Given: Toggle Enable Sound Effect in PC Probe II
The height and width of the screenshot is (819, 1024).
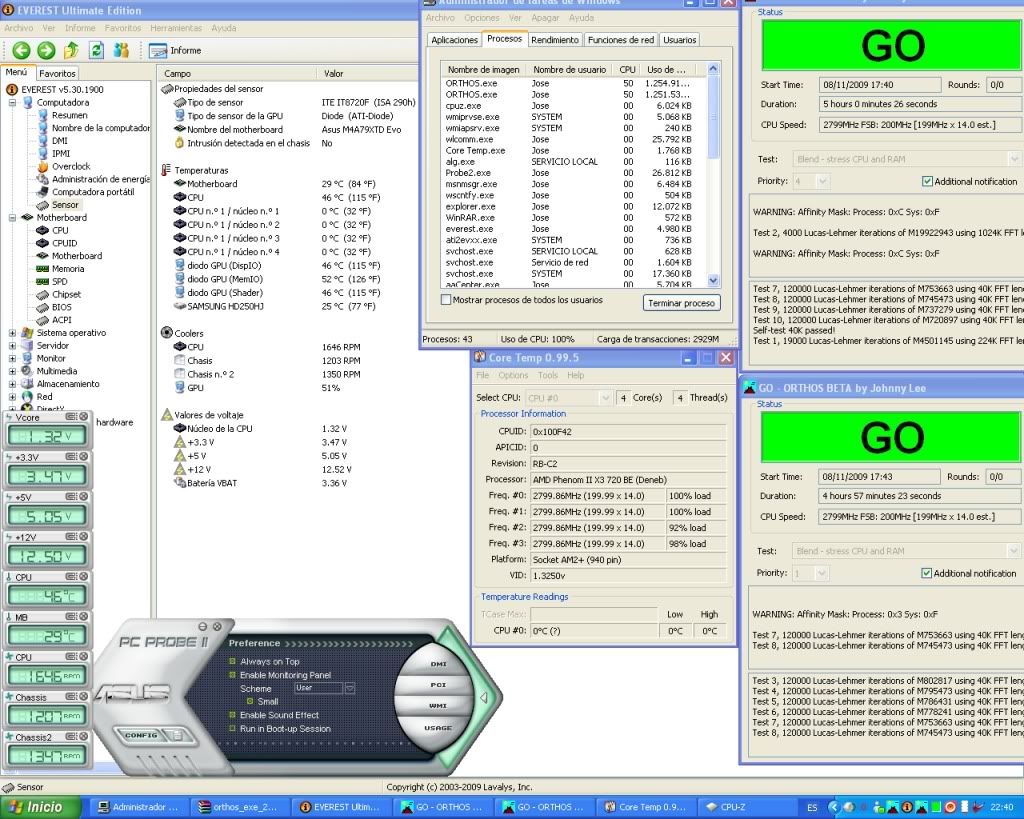Looking at the screenshot, I should coord(232,715).
